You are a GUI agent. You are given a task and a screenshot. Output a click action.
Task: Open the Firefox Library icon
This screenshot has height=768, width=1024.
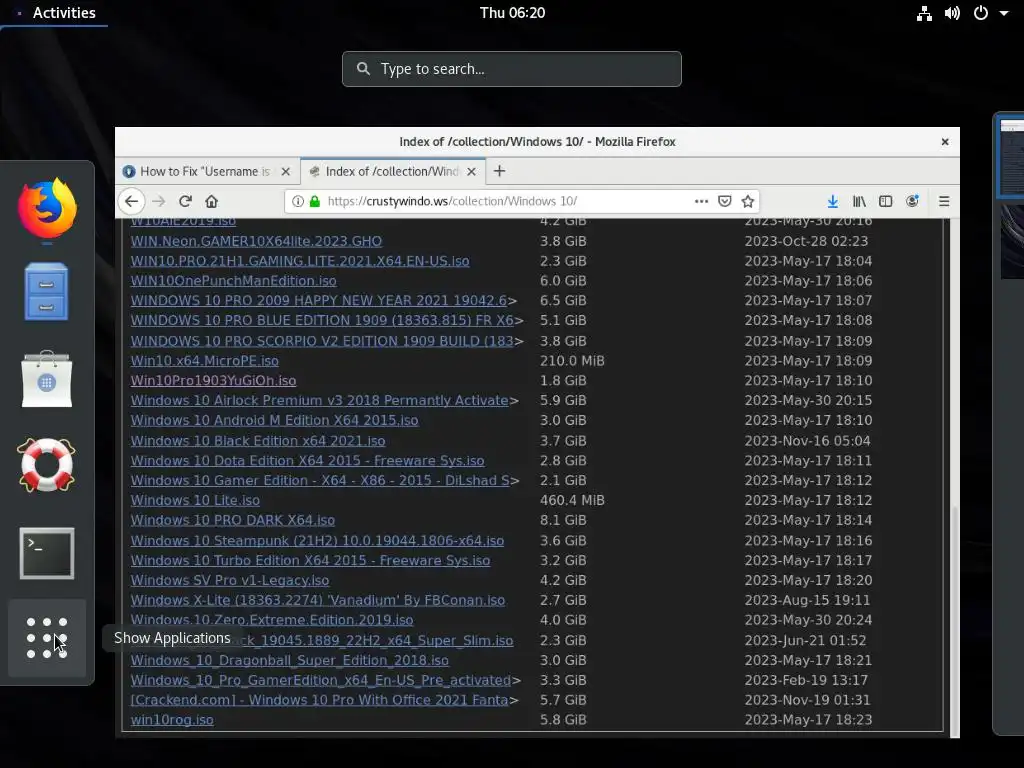coord(859,201)
